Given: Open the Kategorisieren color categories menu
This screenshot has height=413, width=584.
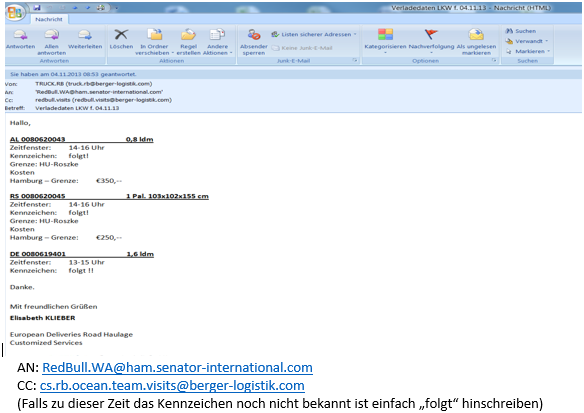Looking at the screenshot, I should [x=385, y=40].
